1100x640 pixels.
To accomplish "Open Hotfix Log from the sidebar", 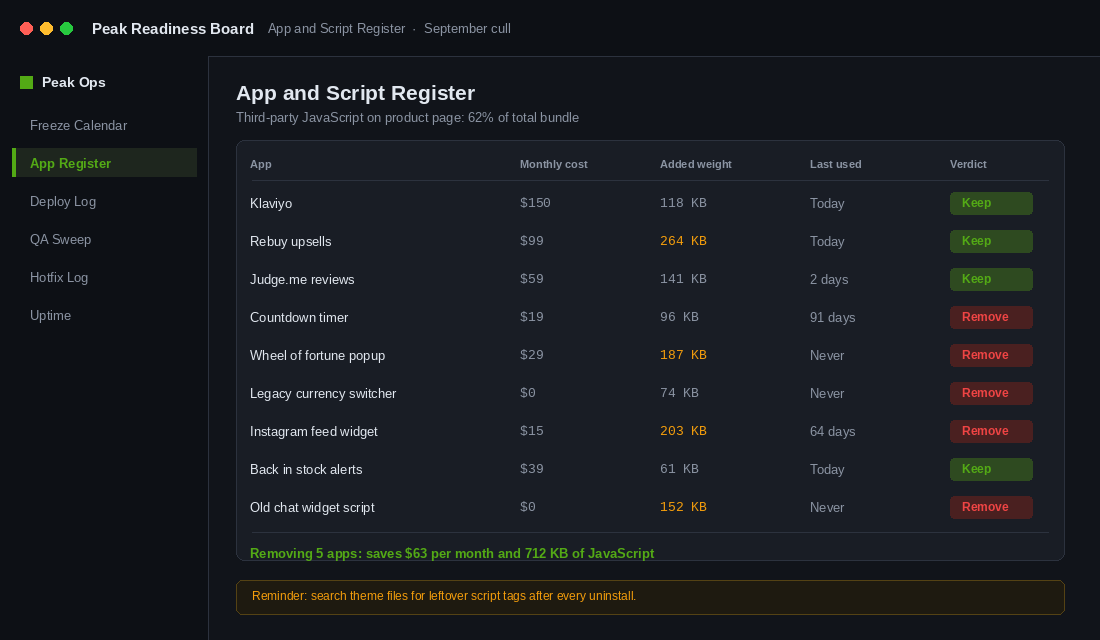I will point(59,277).
